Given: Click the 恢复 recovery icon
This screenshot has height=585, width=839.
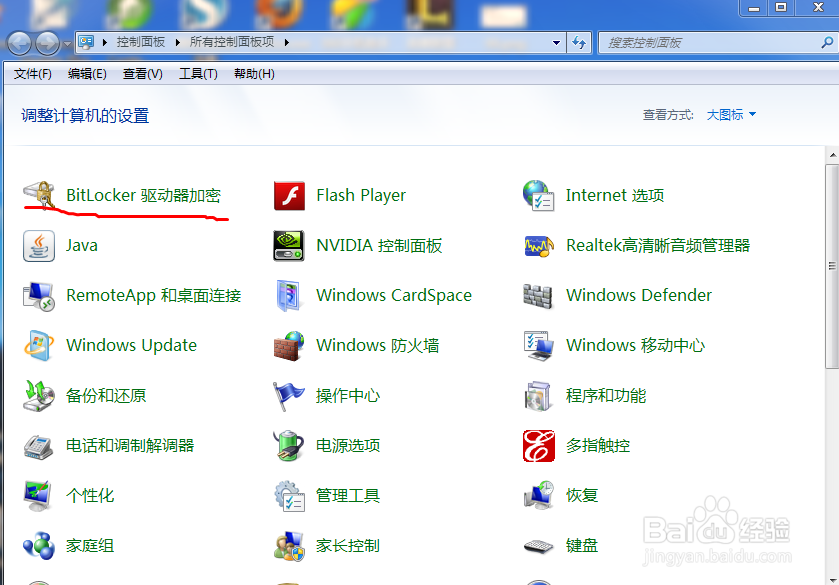Looking at the screenshot, I should (x=539, y=495).
